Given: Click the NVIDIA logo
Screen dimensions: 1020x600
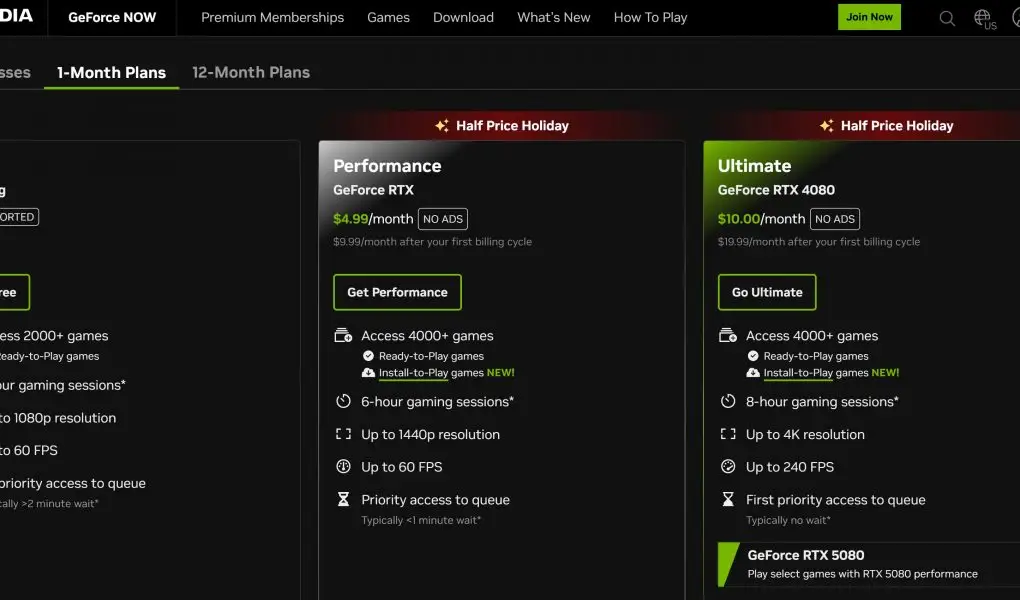Looking at the screenshot, I should (14, 16).
